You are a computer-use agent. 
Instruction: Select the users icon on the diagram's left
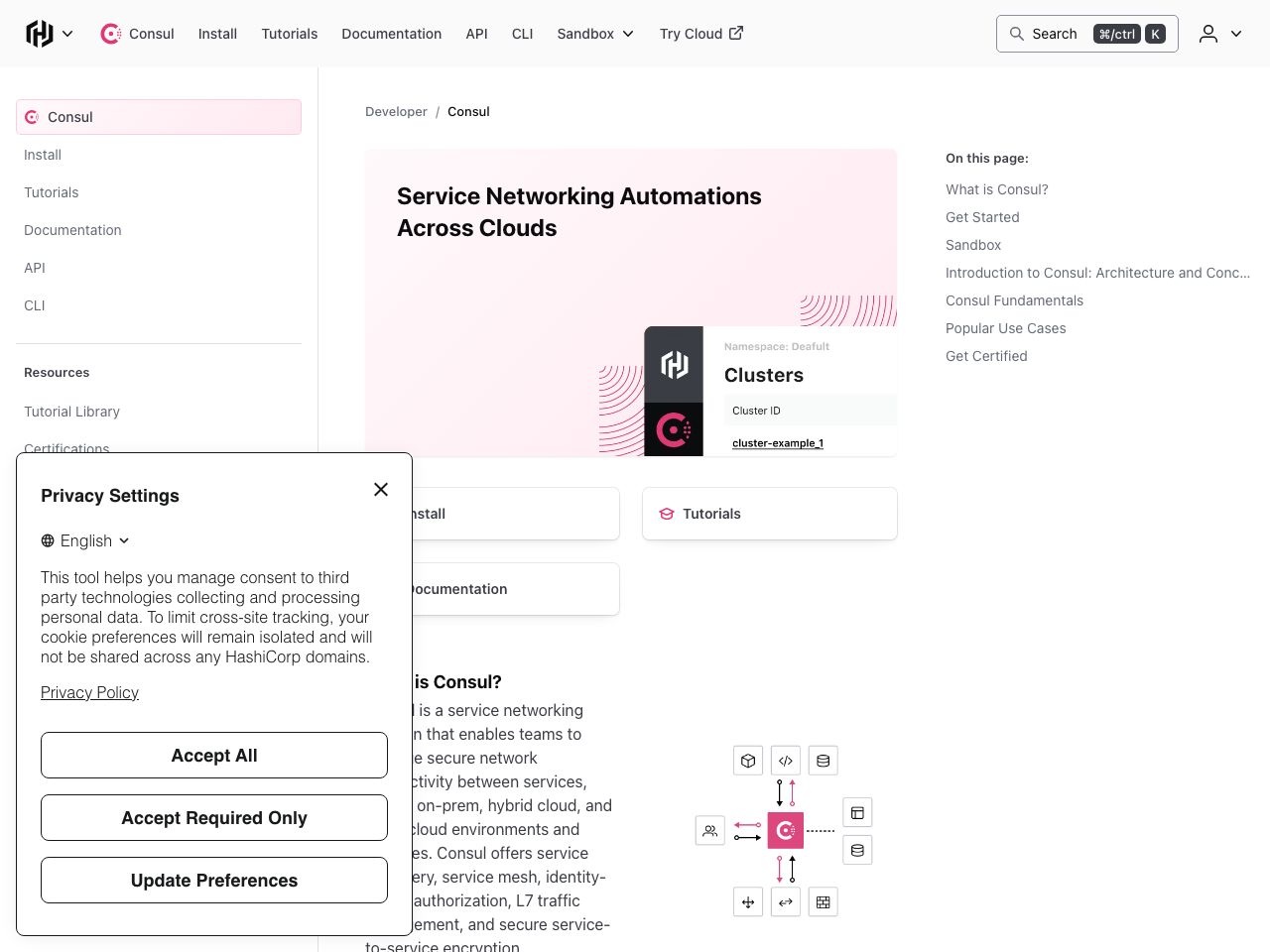(x=709, y=830)
